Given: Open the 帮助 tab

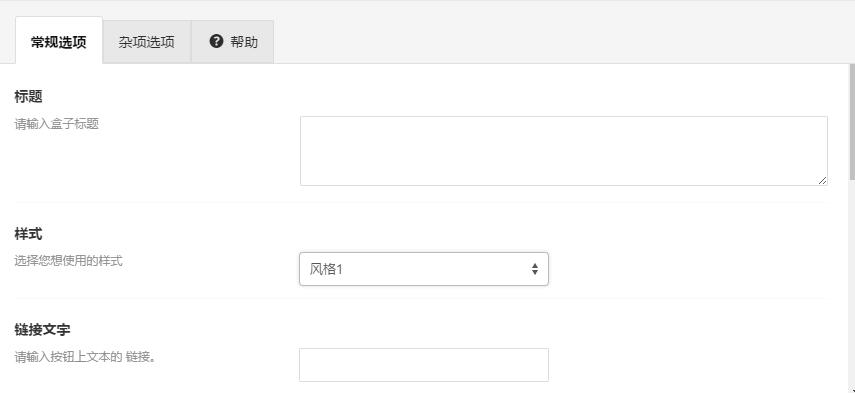Looking at the screenshot, I should [233, 42].
